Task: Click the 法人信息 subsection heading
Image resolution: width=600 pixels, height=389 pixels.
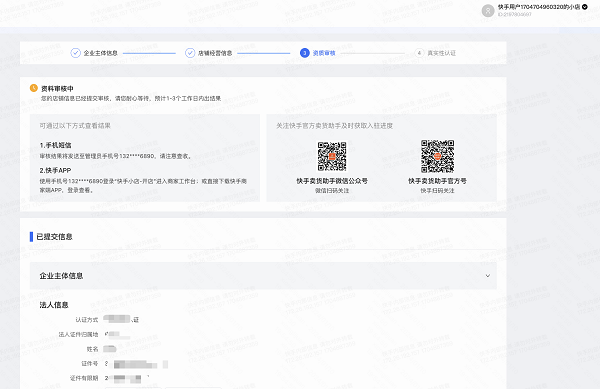Action: point(54,305)
